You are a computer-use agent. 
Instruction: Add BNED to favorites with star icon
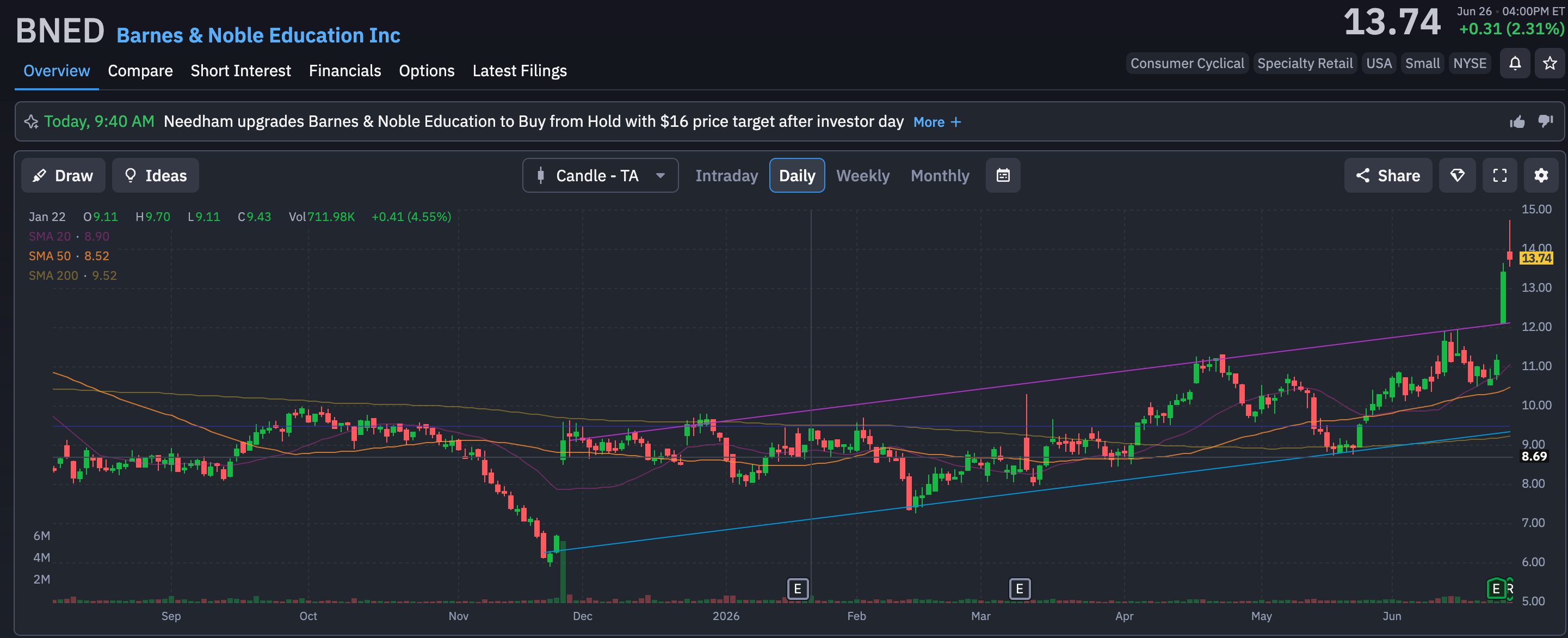pyautogui.click(x=1550, y=63)
